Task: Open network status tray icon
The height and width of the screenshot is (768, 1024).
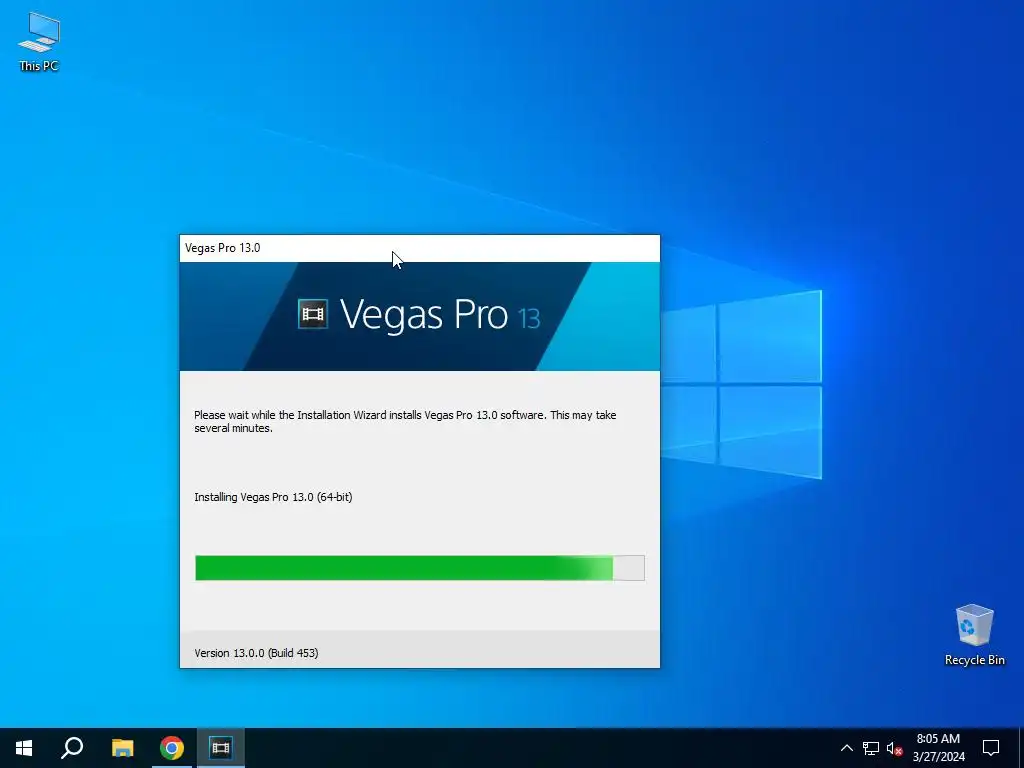Action: [871, 748]
